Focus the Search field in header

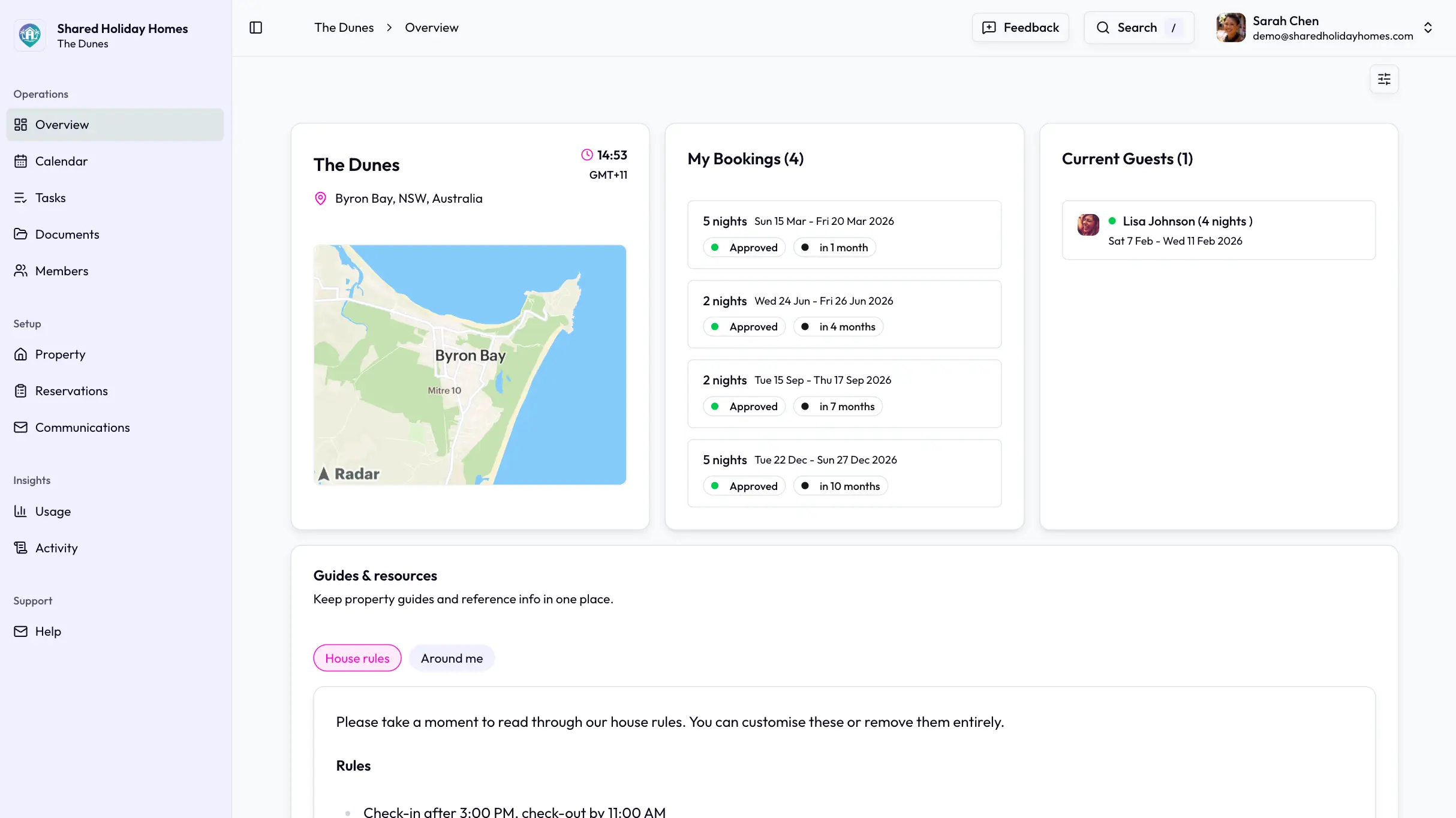point(1138,28)
